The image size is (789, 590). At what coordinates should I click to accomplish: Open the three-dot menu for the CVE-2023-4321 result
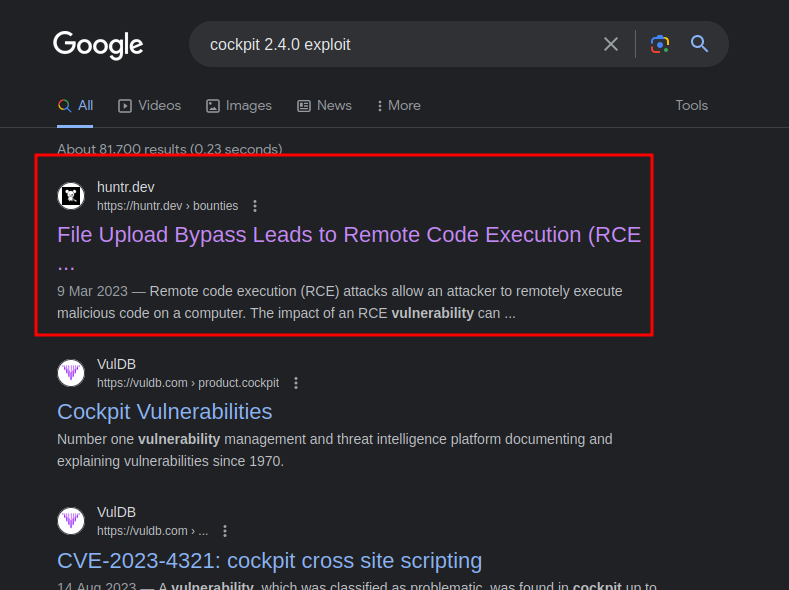225,531
